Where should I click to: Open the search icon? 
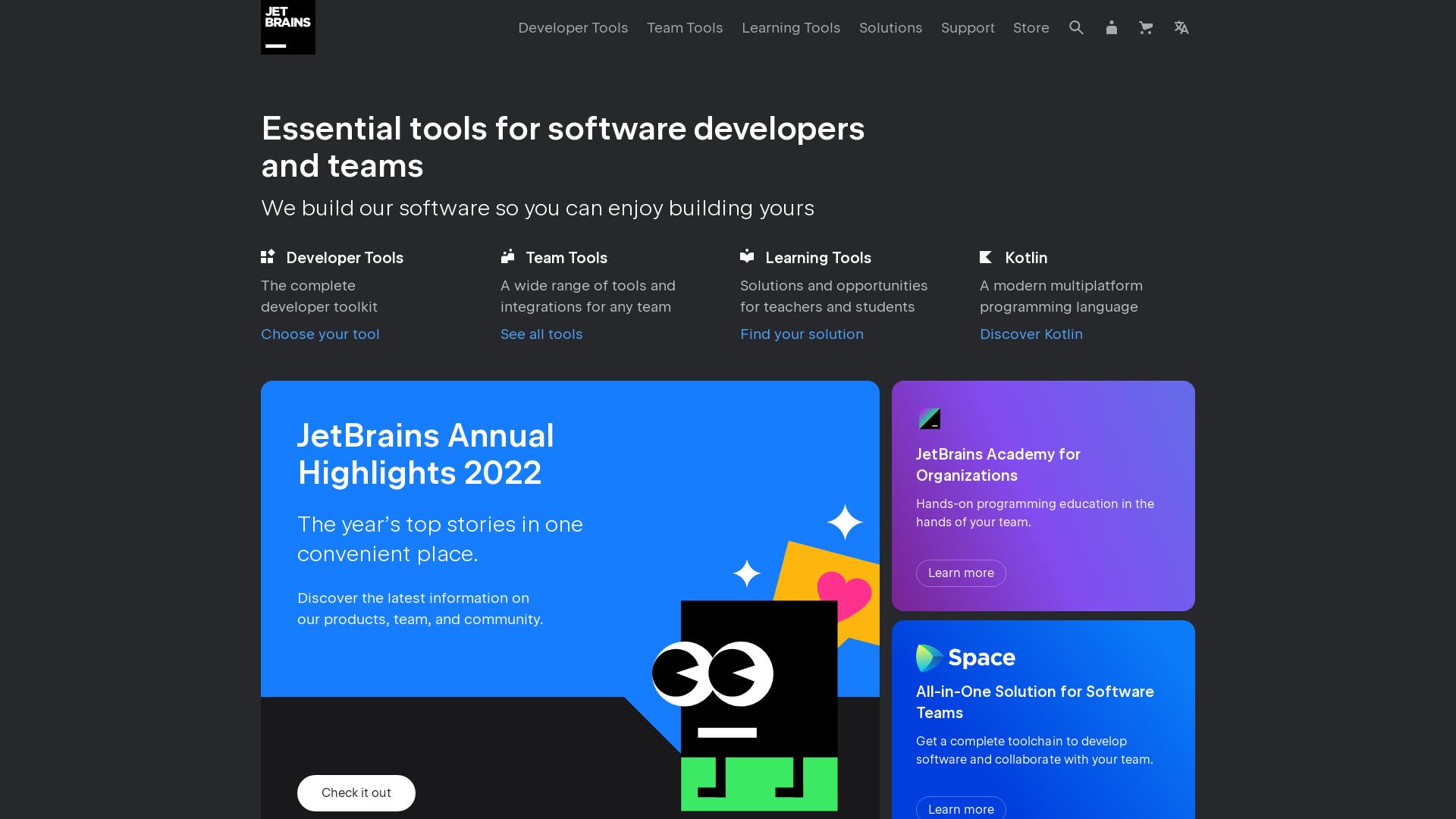(1076, 27)
